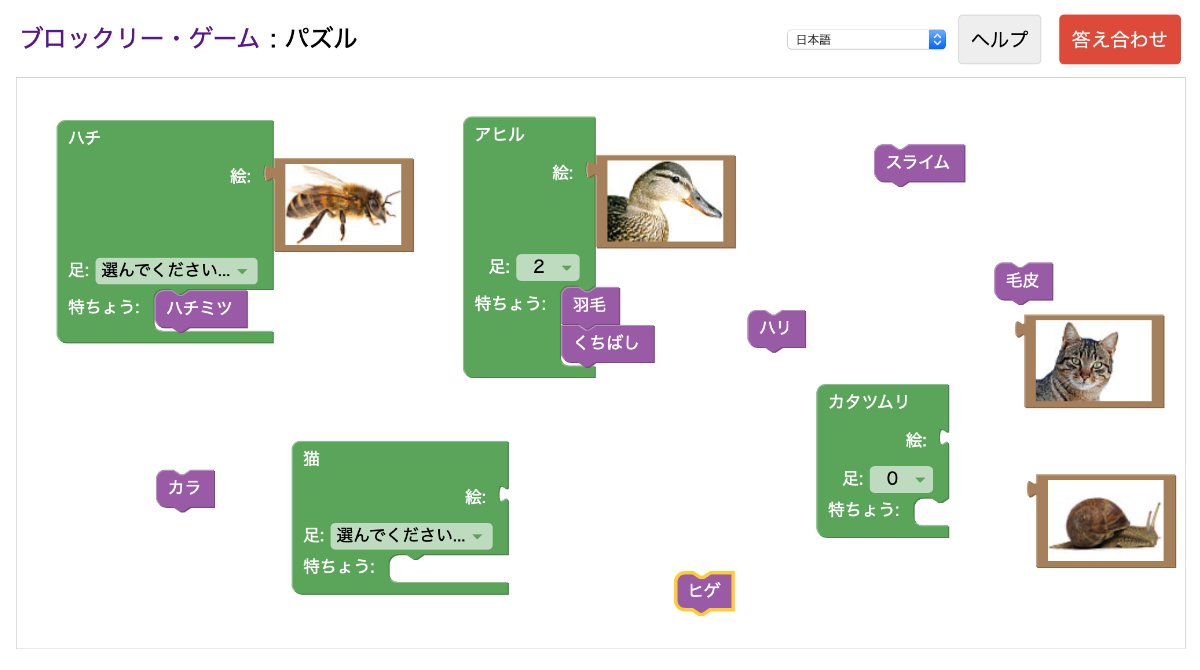Select the cat picture block
Image resolution: width=1200 pixels, height=670 pixels.
[x=1093, y=359]
